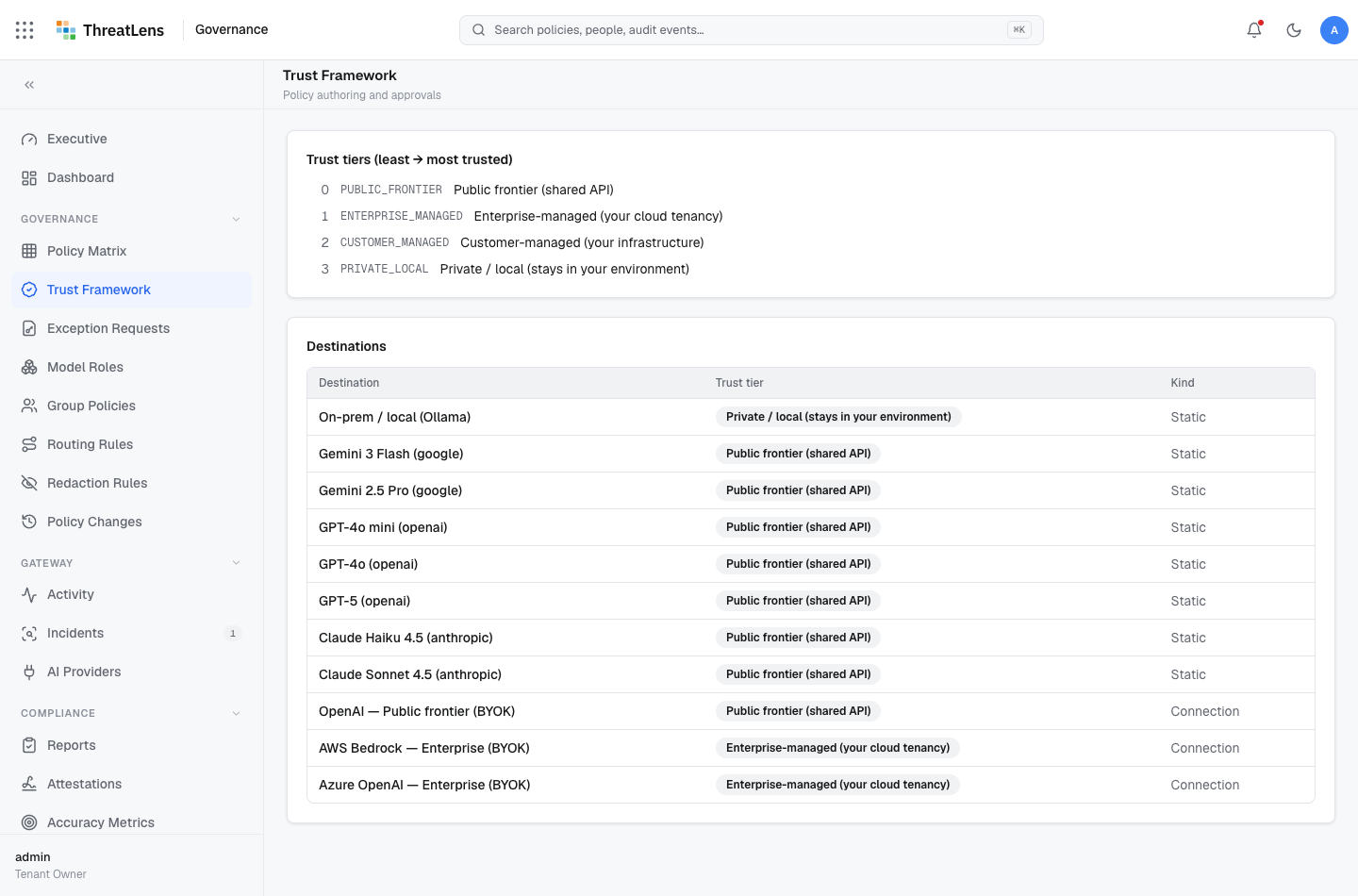
Task: Click the Activity pulse icon
Action: pyautogui.click(x=29, y=595)
